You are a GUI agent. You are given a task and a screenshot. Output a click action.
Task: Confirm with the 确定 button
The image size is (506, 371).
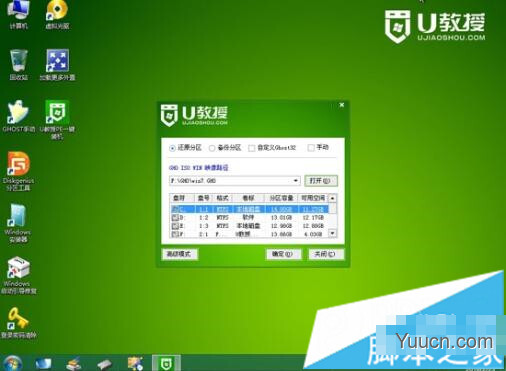coord(283,254)
